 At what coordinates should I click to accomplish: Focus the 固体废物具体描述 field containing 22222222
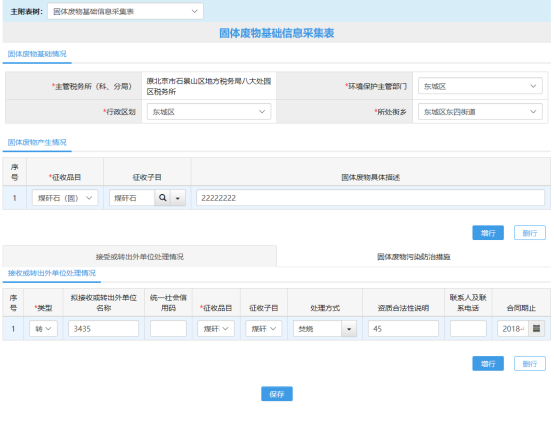[370, 198]
